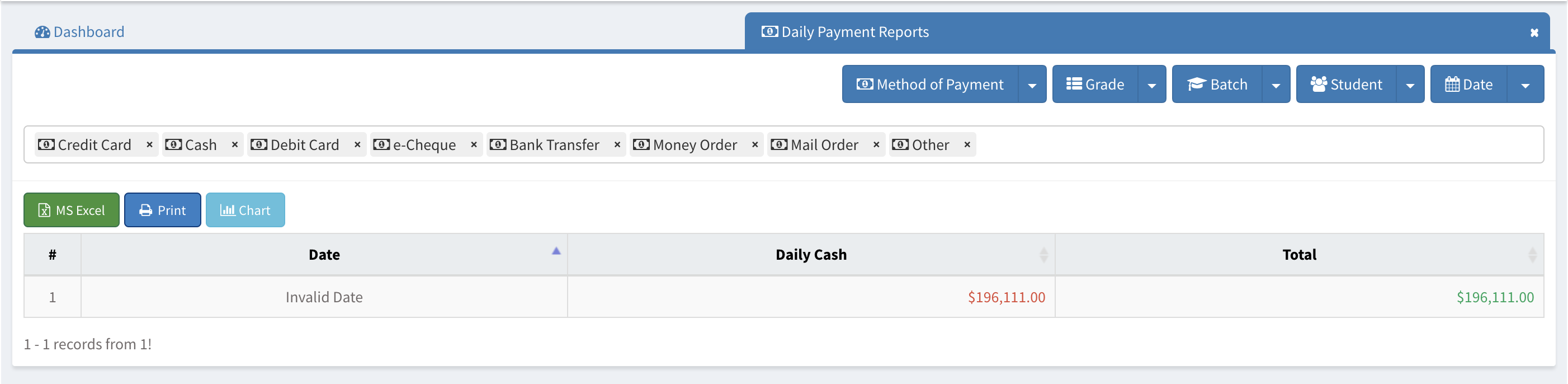Remove the Money Order filter tag
Image resolution: width=1568 pixels, height=384 pixels.
(755, 144)
